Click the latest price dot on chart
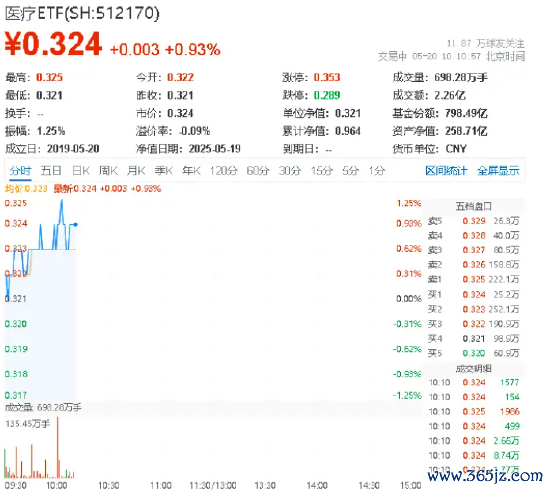The image size is (550, 491). [x=75, y=224]
